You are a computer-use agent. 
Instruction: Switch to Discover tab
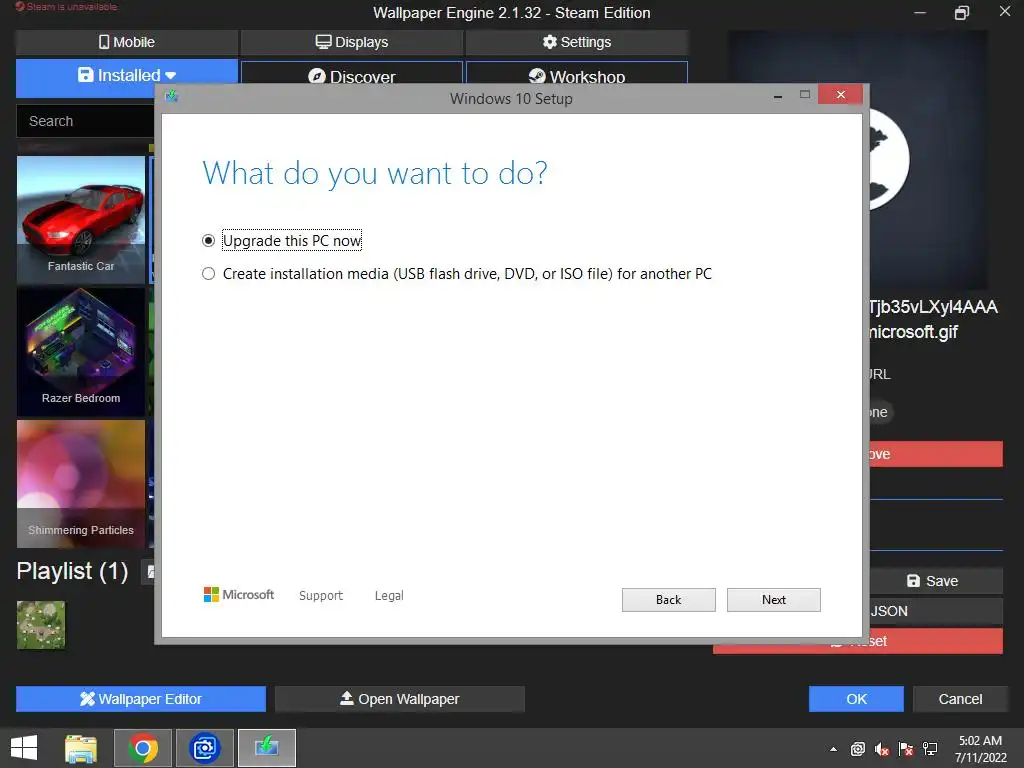(x=352, y=73)
